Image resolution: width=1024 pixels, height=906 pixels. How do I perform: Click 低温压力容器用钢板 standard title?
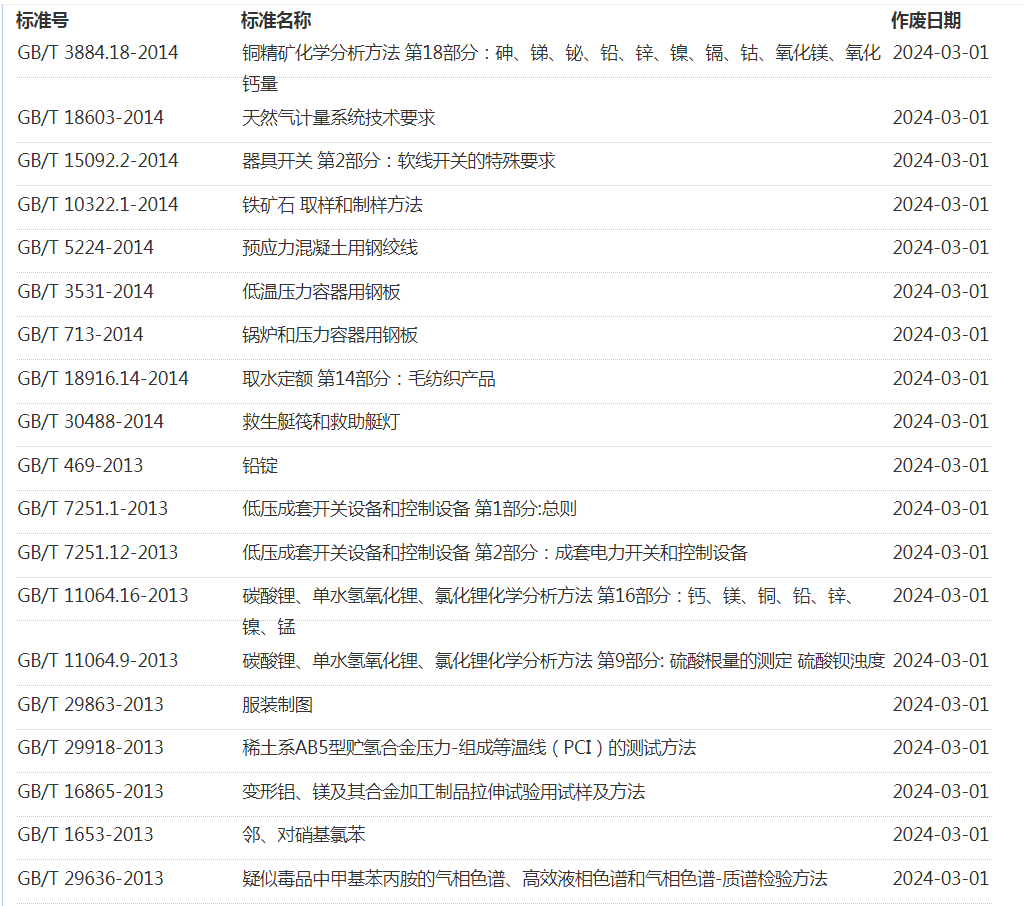tap(321, 292)
